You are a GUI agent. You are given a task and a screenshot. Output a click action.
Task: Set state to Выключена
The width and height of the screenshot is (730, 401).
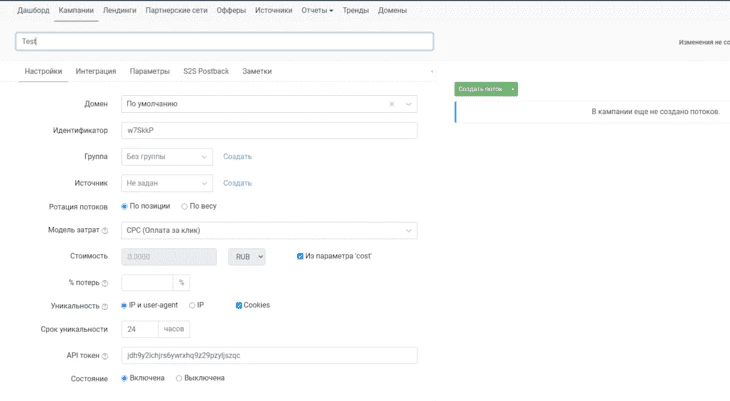[x=179, y=378]
